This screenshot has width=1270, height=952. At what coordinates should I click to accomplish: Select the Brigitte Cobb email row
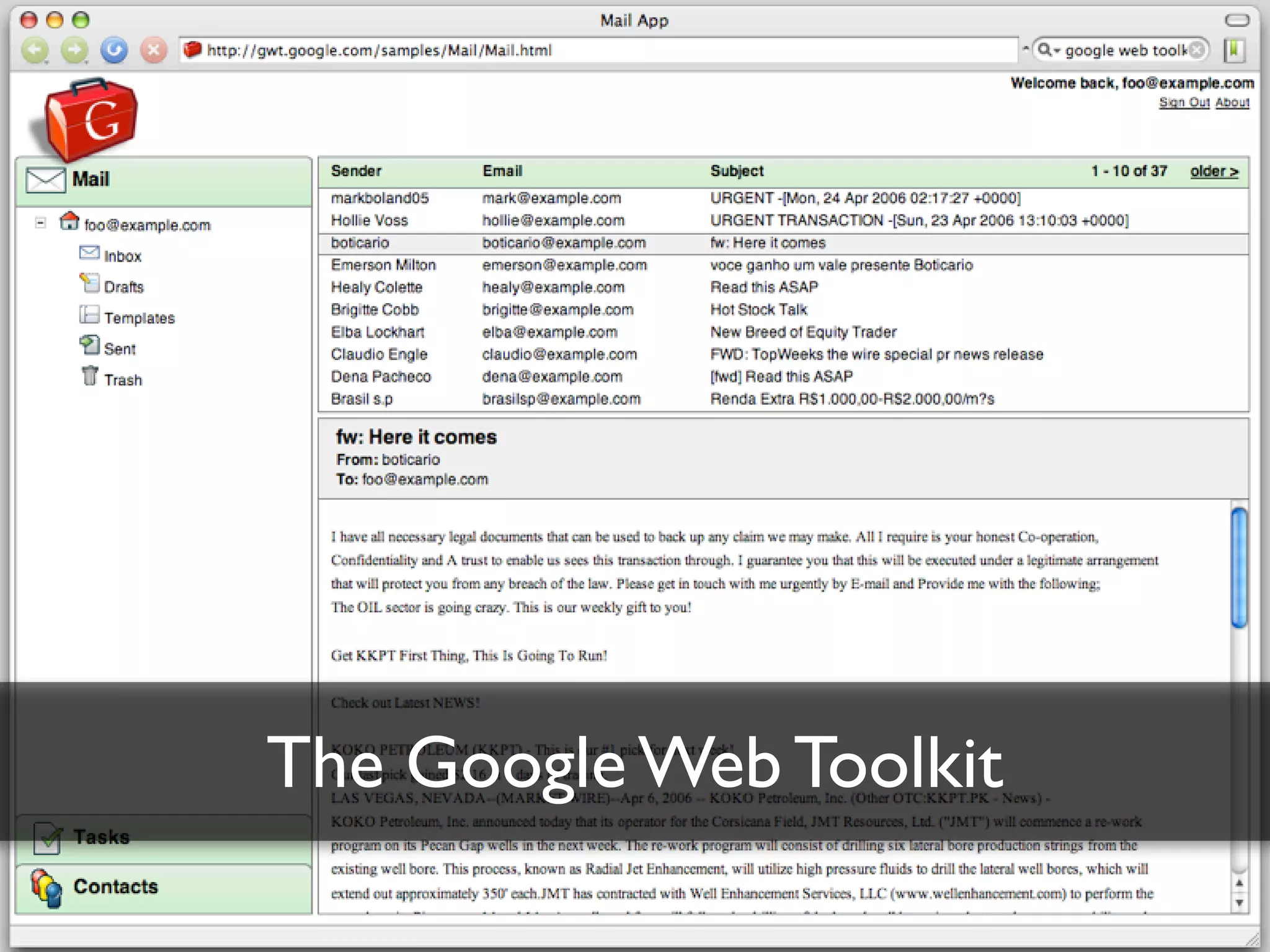coord(784,310)
